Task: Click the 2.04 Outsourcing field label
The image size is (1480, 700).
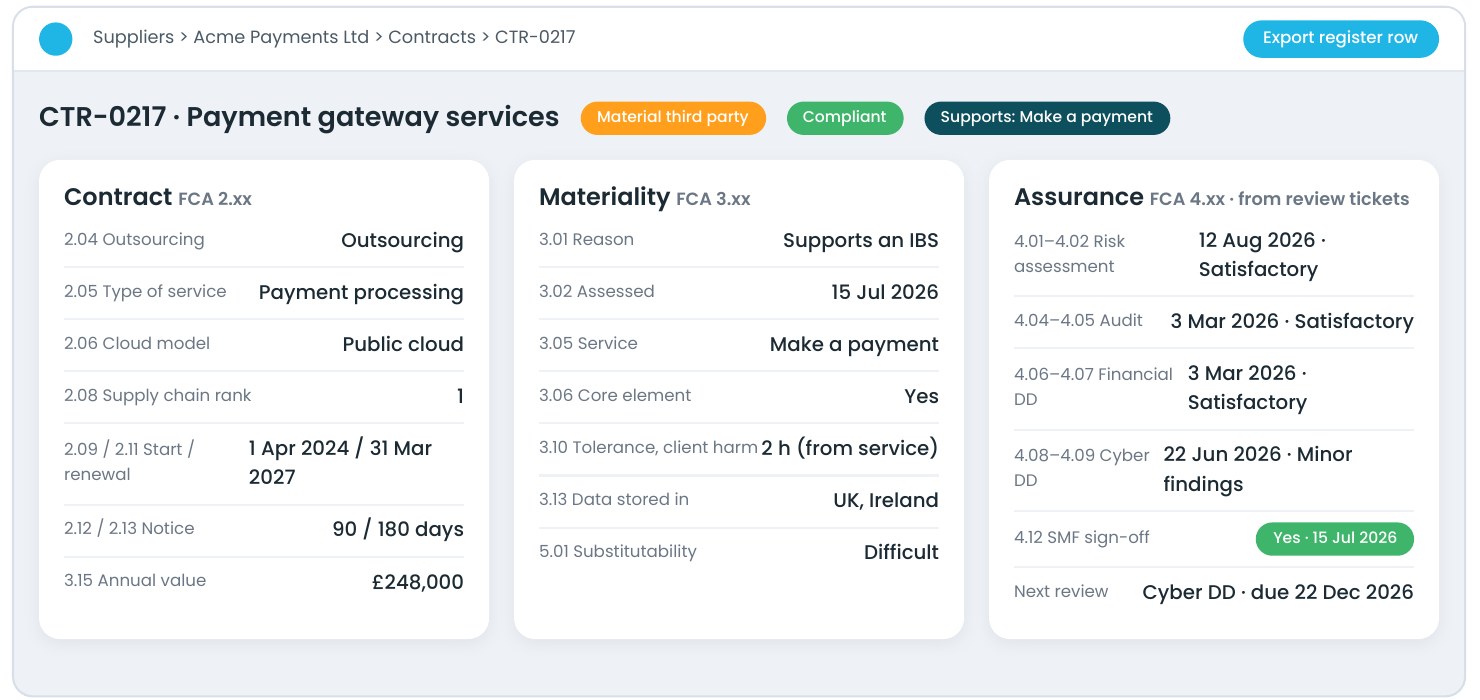Action: pos(134,240)
